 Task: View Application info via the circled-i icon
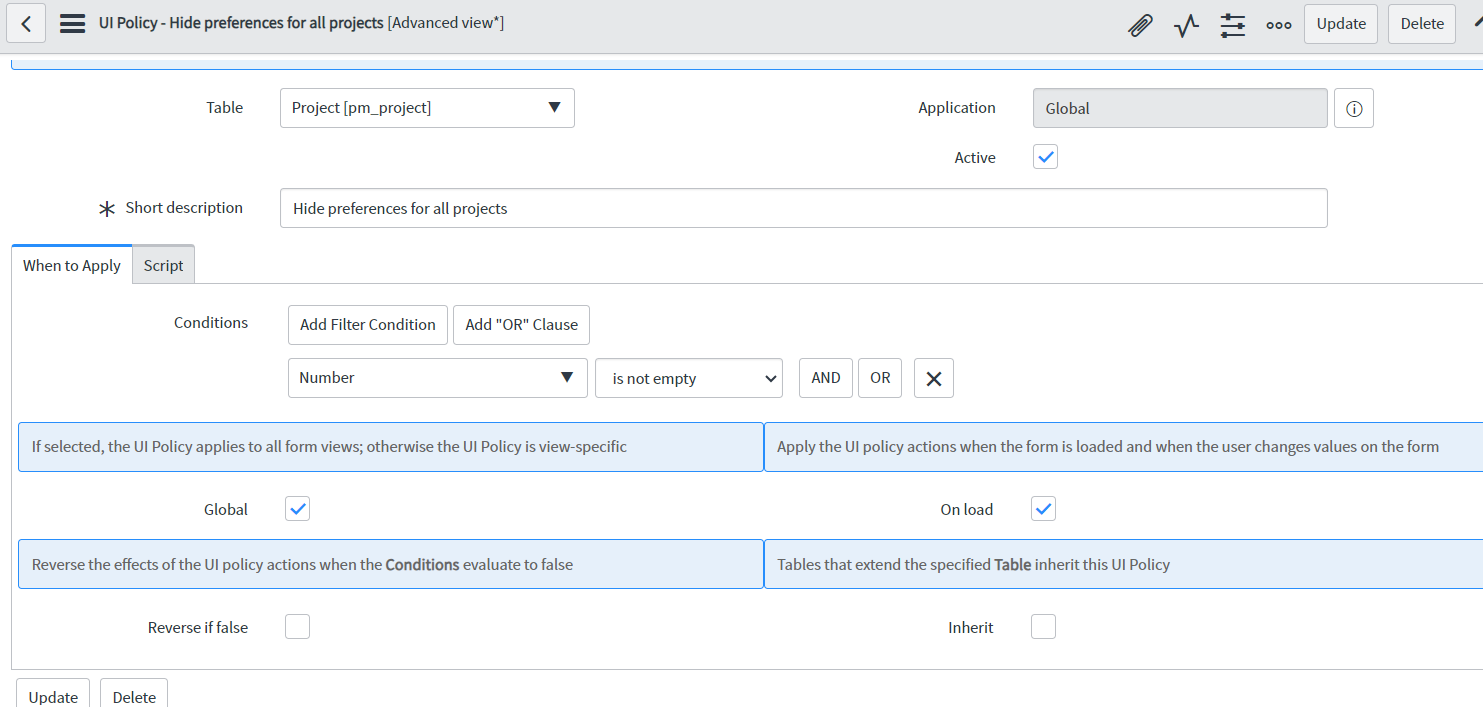pyautogui.click(x=1353, y=108)
